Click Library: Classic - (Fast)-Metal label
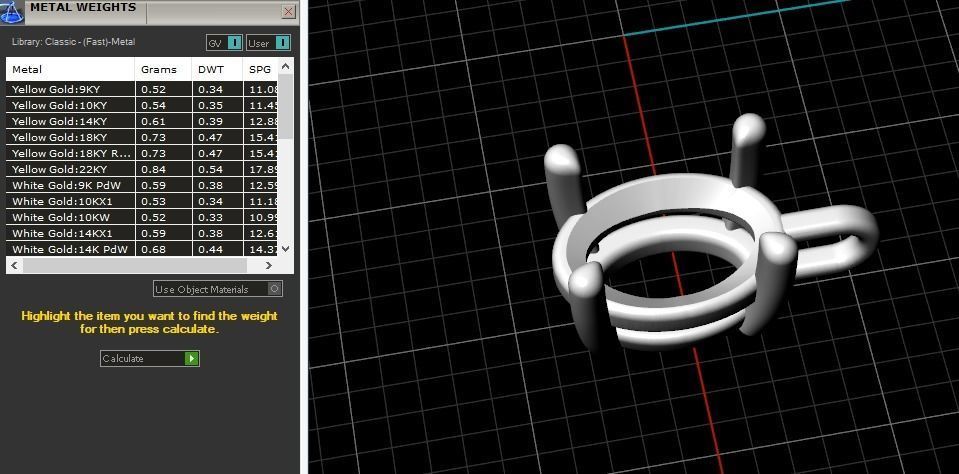This screenshot has height=474, width=959. coord(73,42)
